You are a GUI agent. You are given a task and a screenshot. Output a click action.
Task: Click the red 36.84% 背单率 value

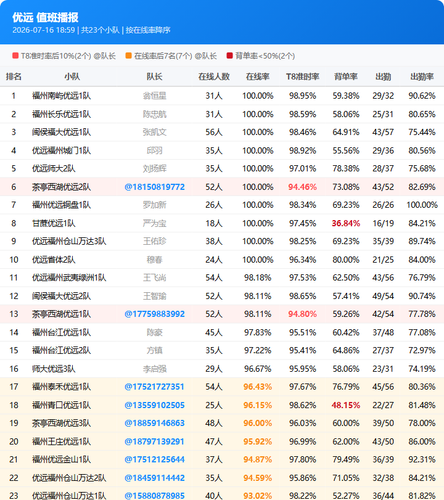(346, 223)
